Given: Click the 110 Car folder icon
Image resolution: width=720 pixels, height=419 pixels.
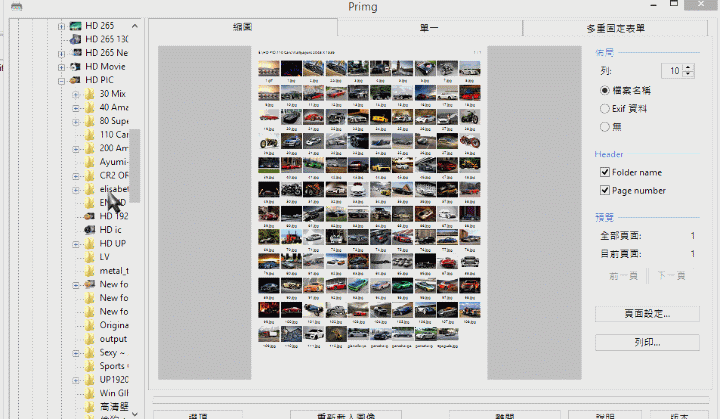Looking at the screenshot, I should pos(90,135).
